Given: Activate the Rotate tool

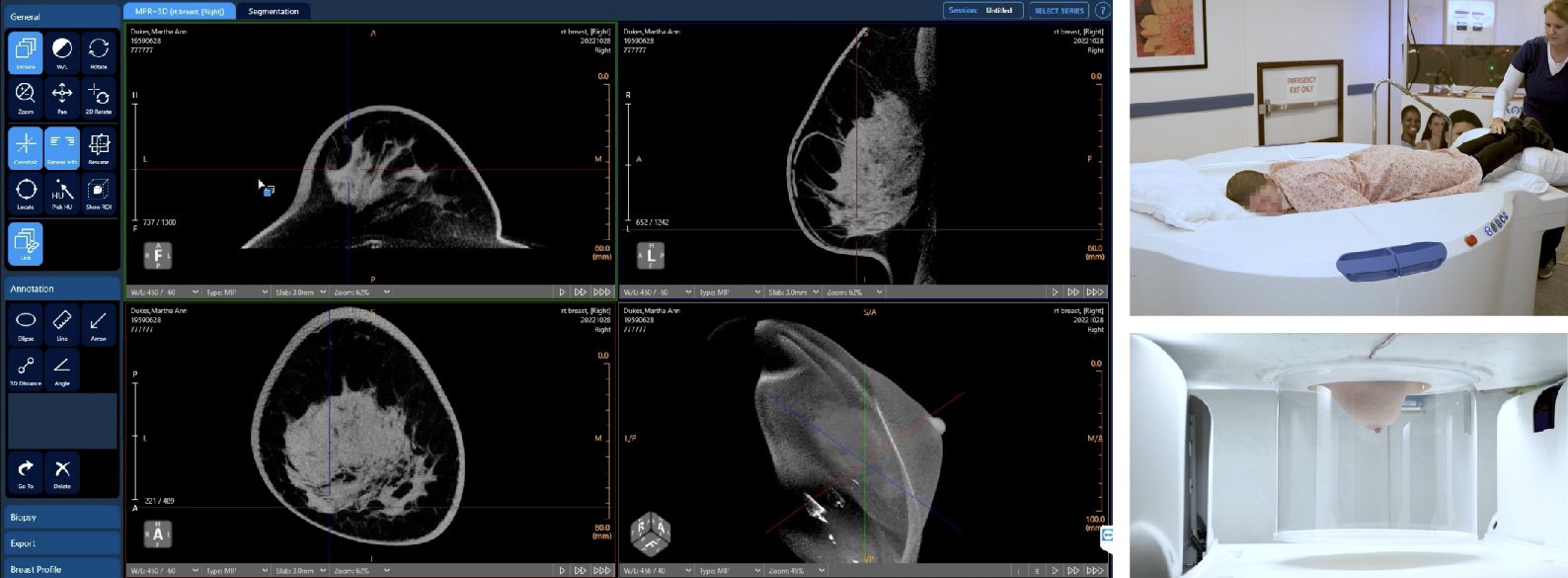Looking at the screenshot, I should click(98, 52).
